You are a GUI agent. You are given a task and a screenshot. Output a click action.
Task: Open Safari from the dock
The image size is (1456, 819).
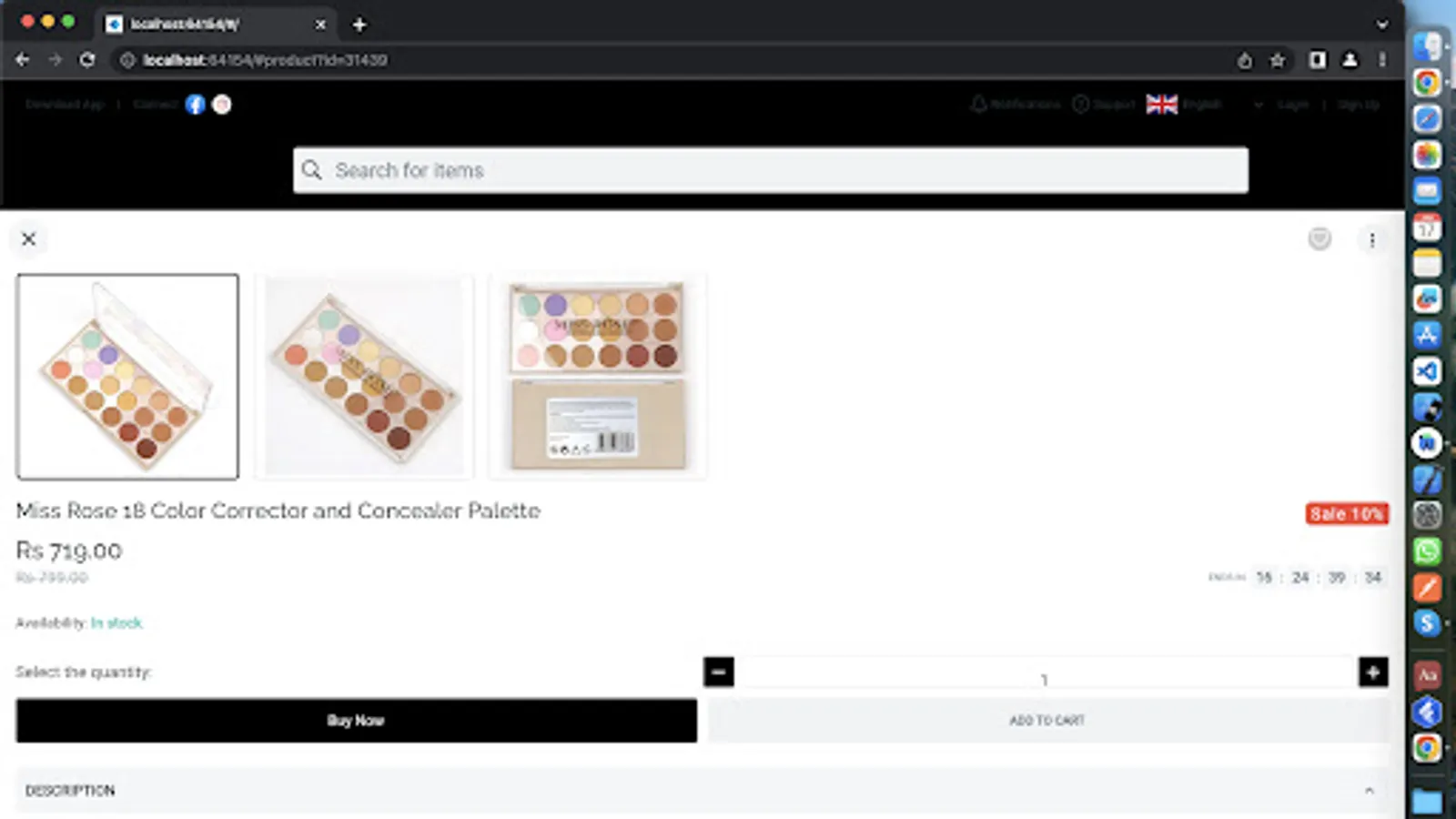[x=1427, y=118]
